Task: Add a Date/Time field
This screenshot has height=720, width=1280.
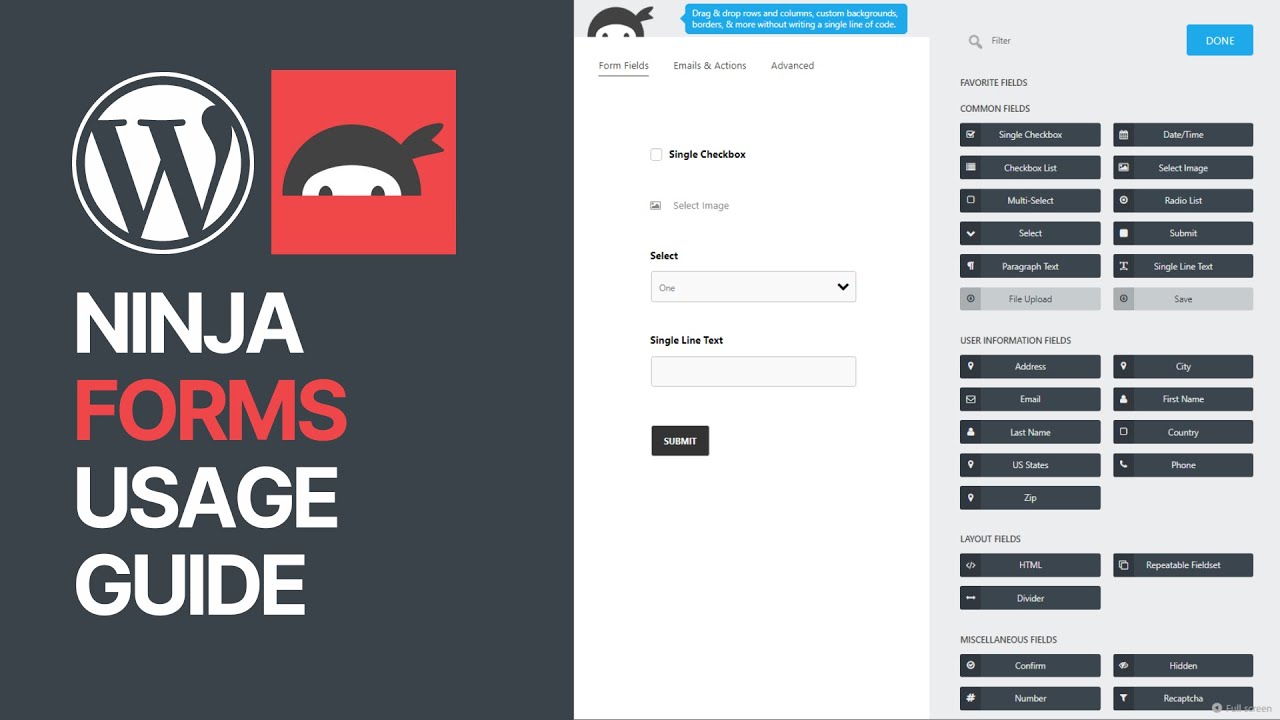Action: click(x=1183, y=135)
